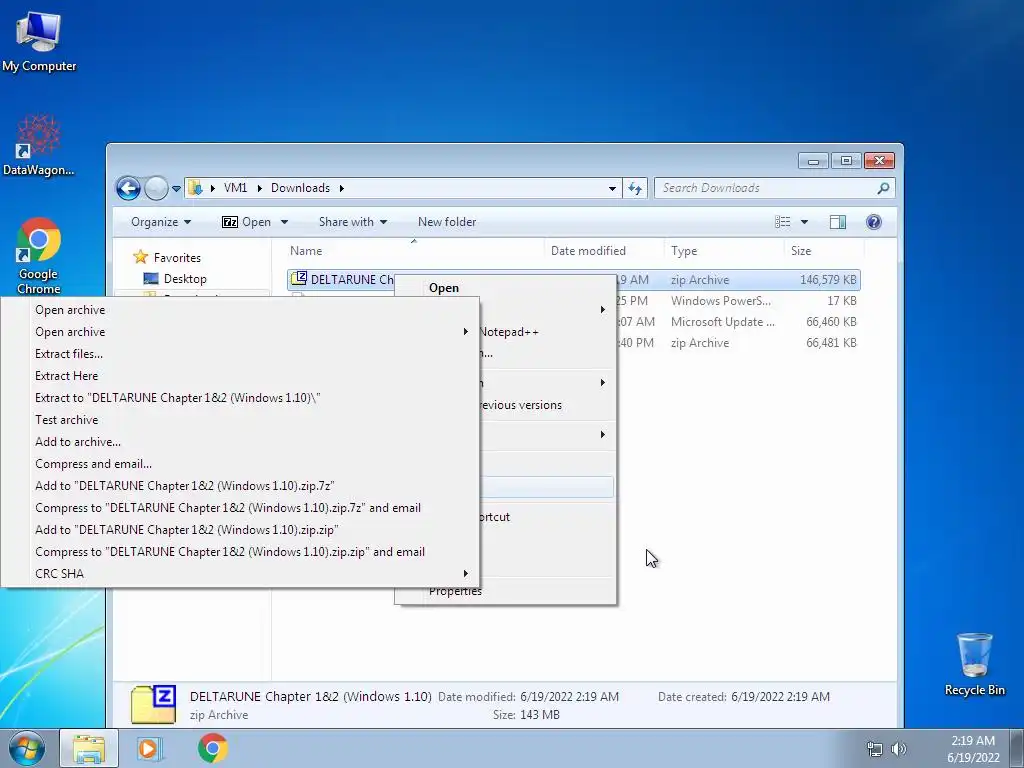Go back using the Explorer back arrow
The height and width of the screenshot is (768, 1024).
coord(128,189)
